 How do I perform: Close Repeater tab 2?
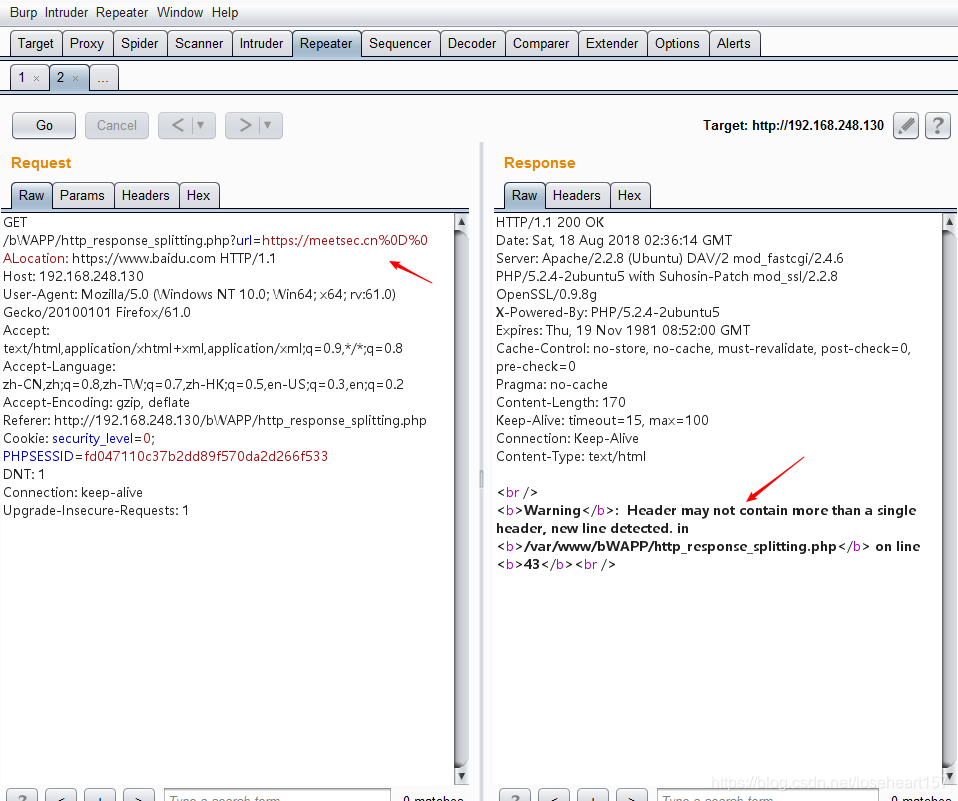tap(75, 78)
